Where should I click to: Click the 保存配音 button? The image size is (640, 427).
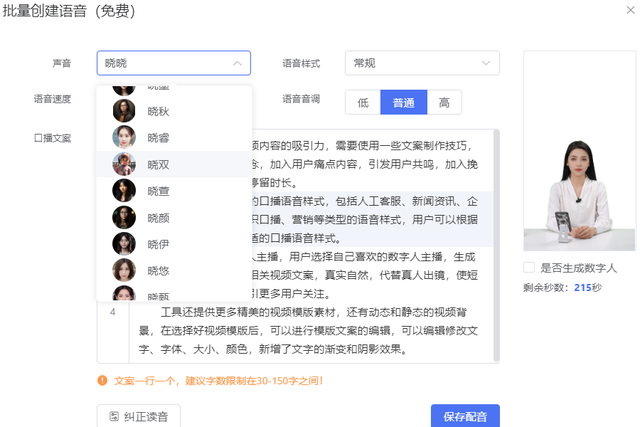coord(465,416)
